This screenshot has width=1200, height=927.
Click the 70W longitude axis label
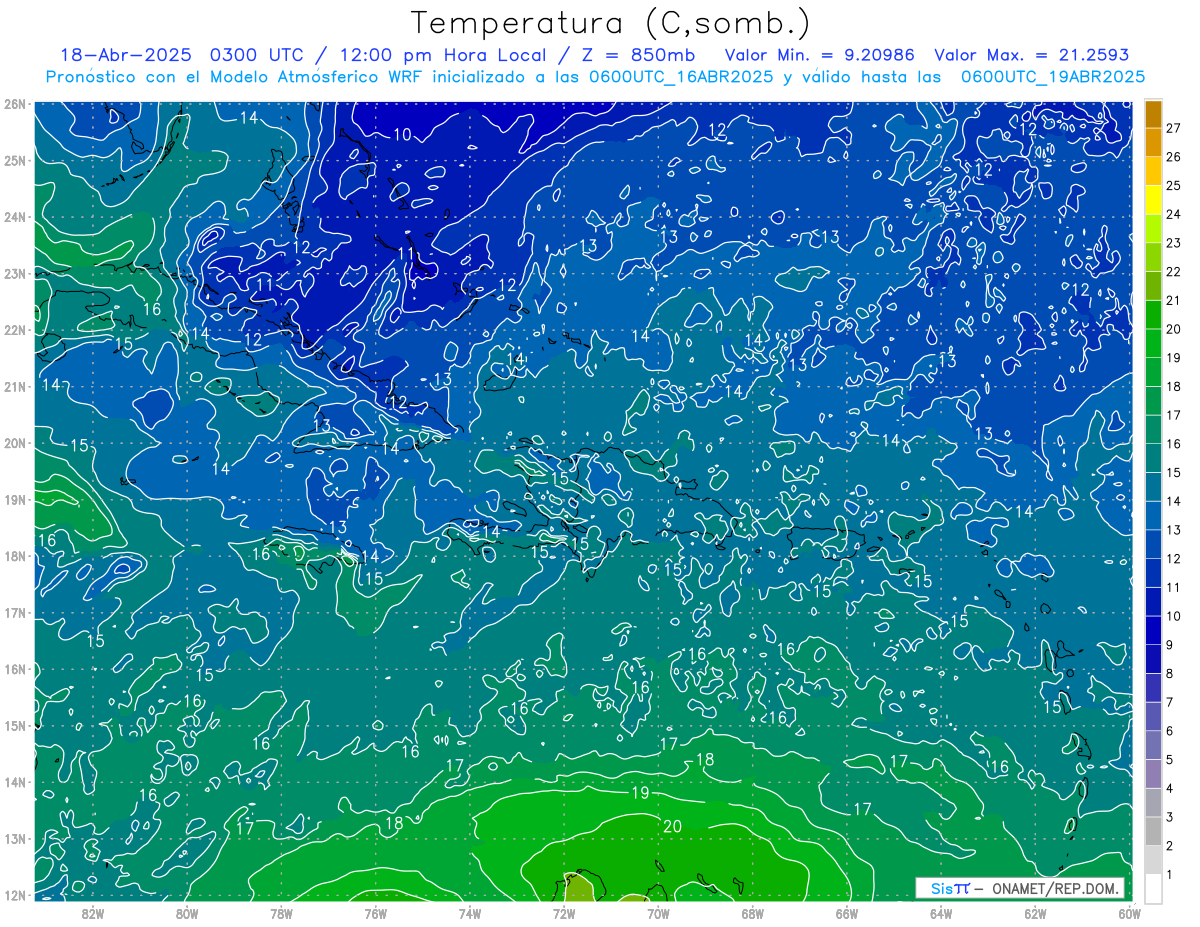(658, 913)
